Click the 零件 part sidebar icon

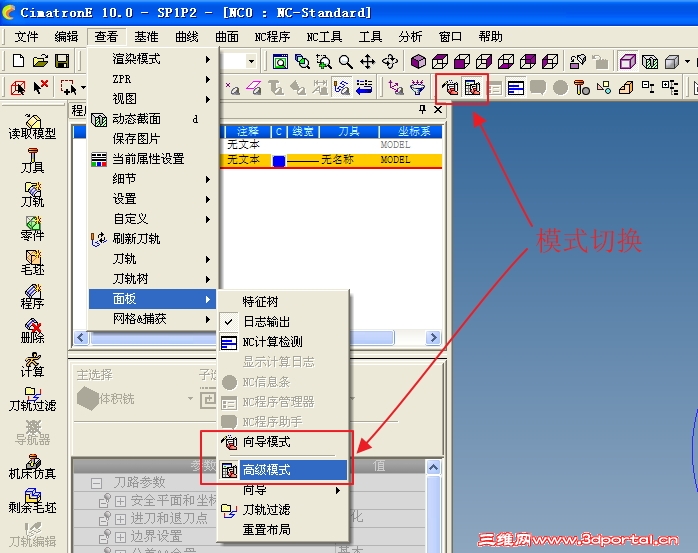click(32, 228)
